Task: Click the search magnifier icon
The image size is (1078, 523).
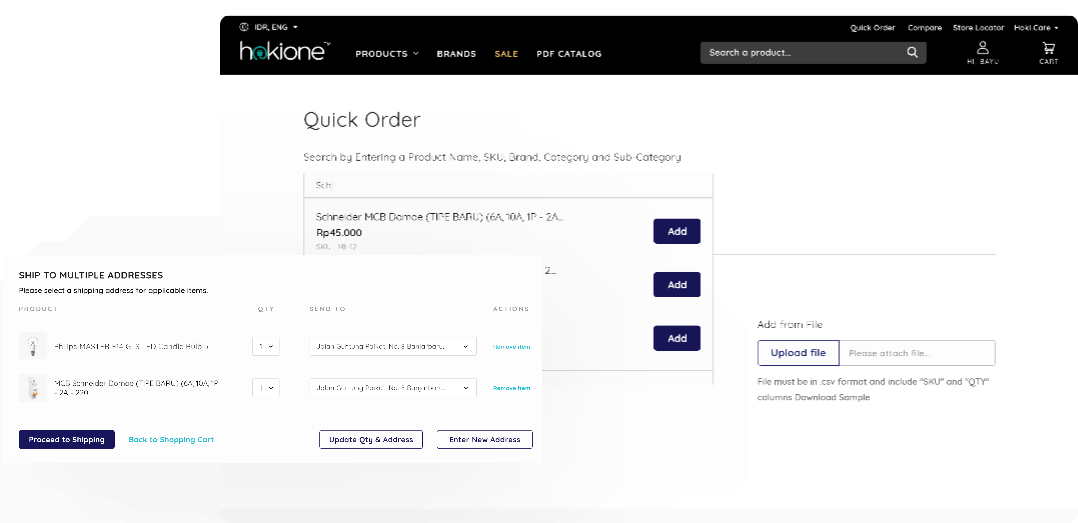Action: click(912, 53)
